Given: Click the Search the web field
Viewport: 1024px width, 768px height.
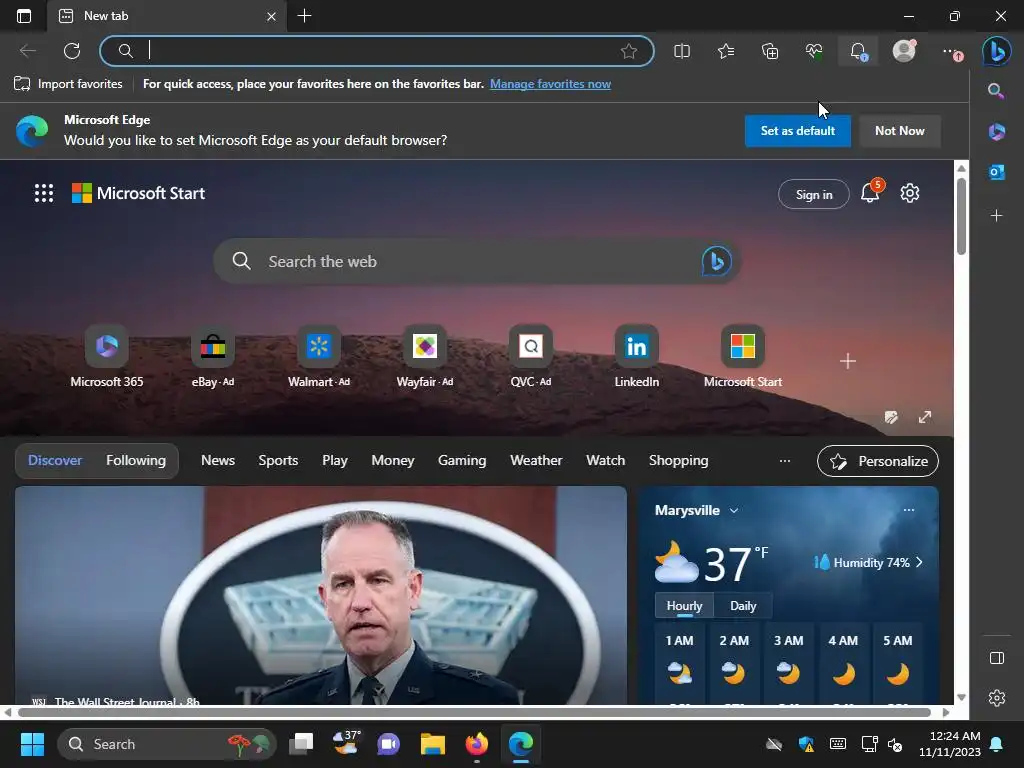Looking at the screenshot, I should (x=477, y=261).
